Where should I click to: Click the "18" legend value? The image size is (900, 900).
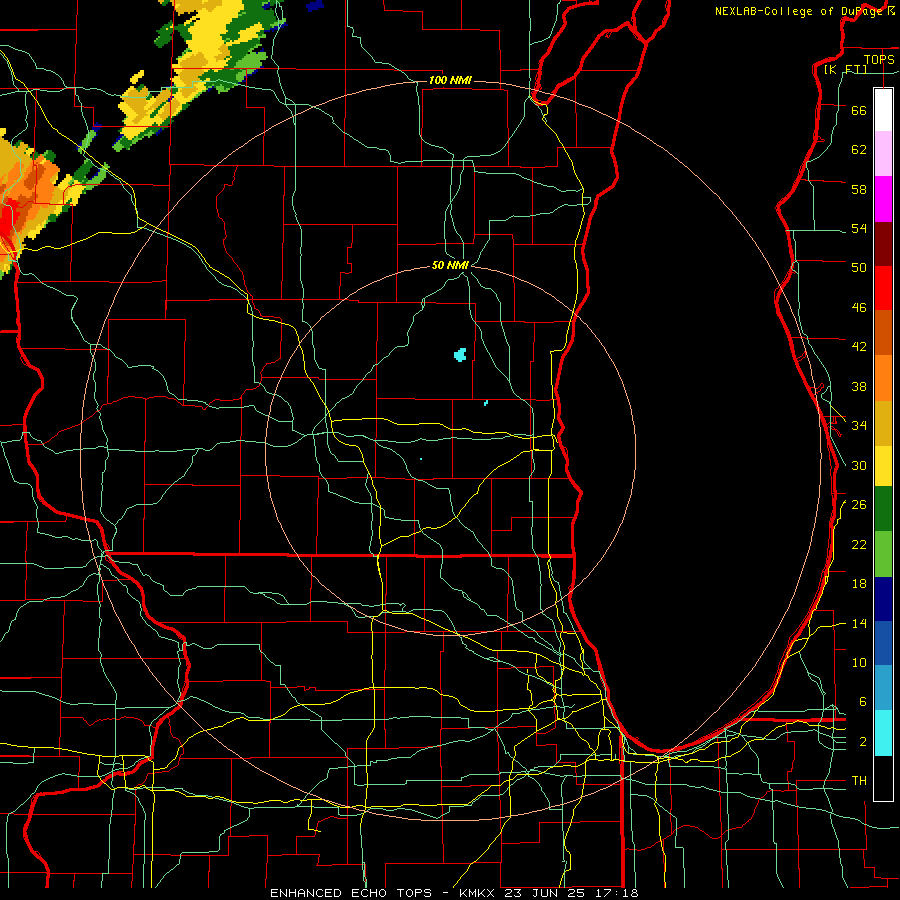[859, 584]
